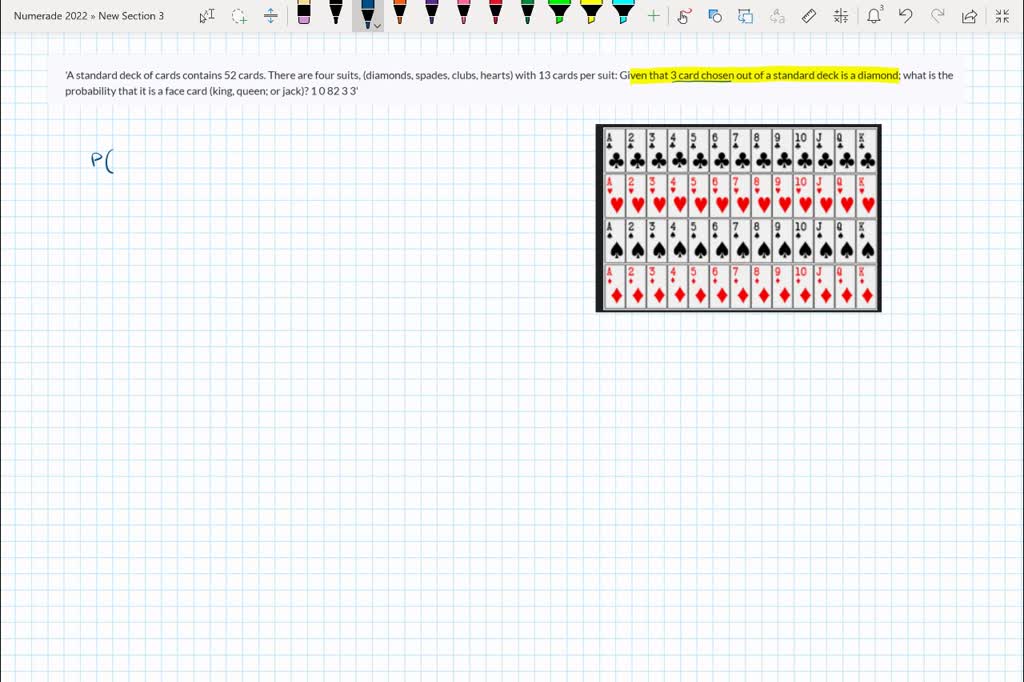Toggle the Ruler tool
The width and height of the screenshot is (1024, 682).
(809, 16)
